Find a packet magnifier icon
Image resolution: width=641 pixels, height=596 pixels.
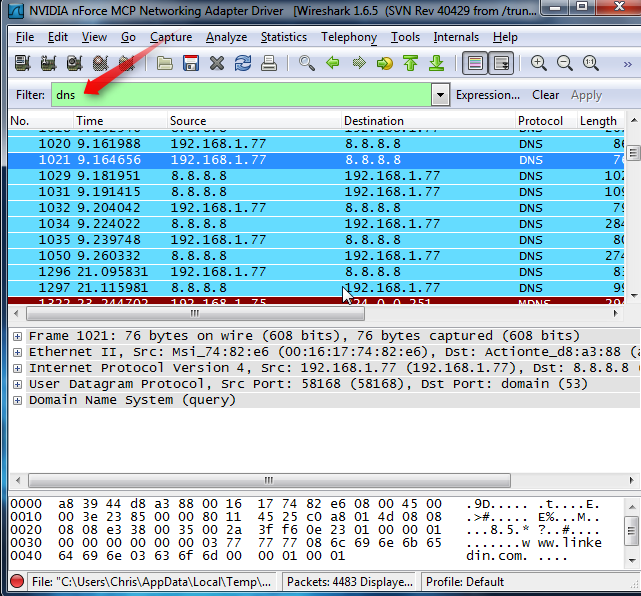[307, 63]
